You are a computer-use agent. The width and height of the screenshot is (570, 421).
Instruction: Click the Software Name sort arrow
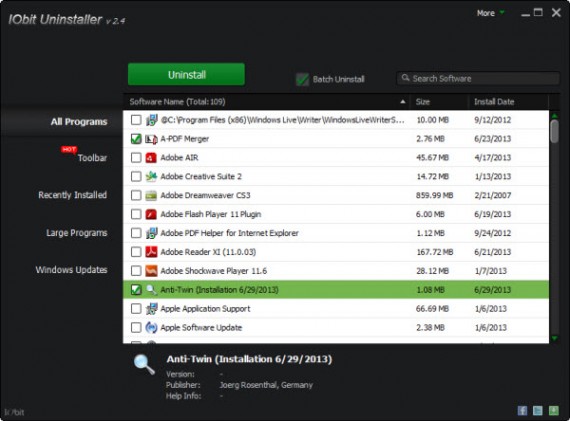pos(403,102)
